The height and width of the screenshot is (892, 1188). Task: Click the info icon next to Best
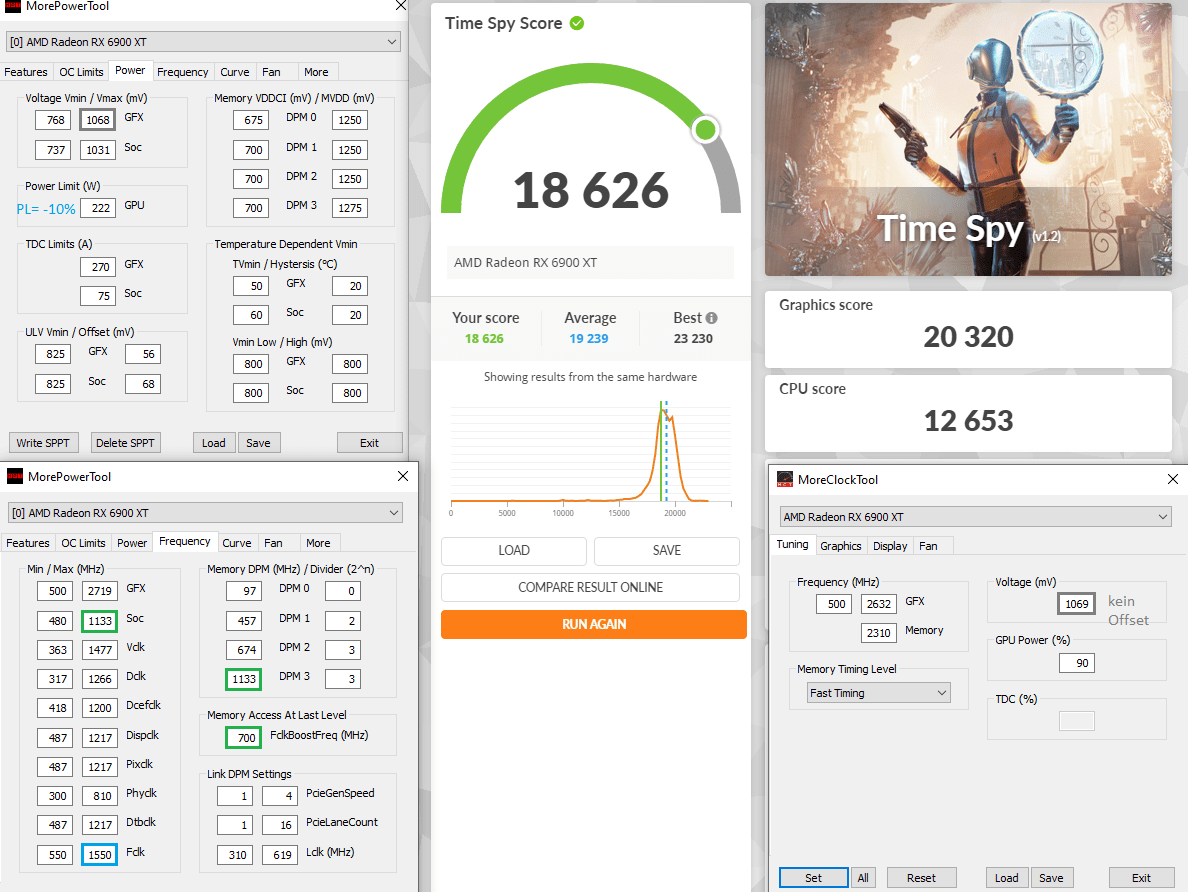(711, 318)
